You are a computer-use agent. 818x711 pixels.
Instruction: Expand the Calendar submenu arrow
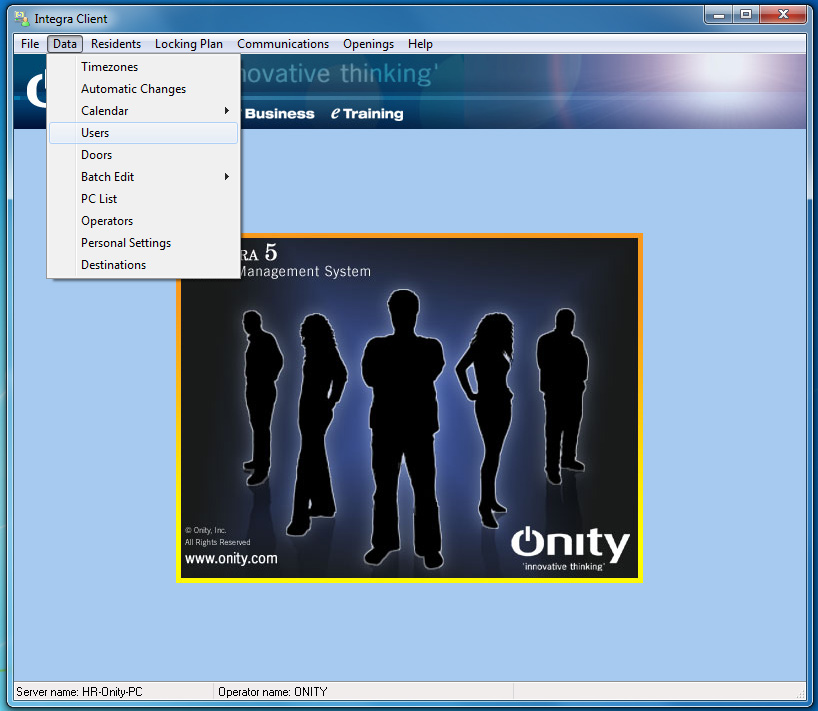(227, 111)
